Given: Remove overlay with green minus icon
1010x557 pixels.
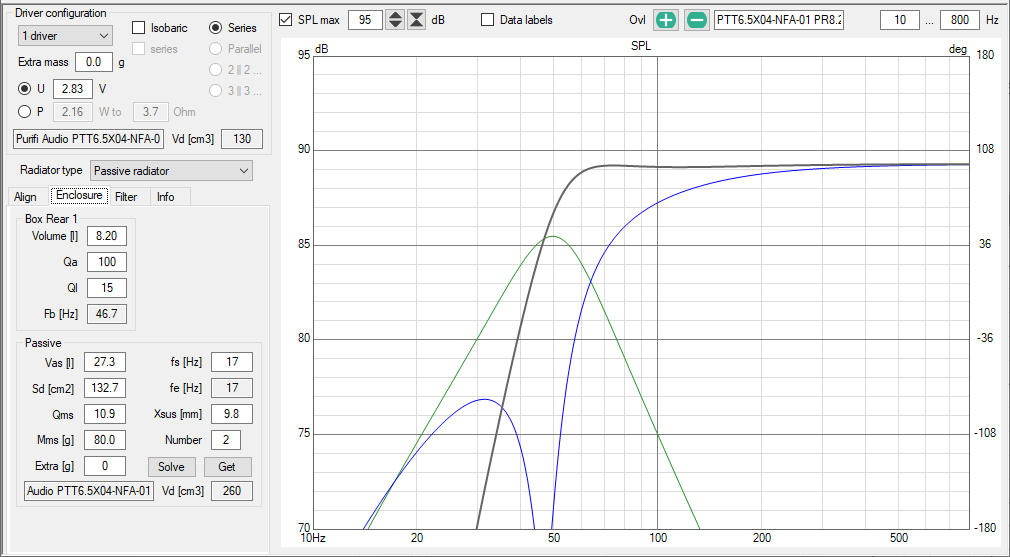Looking at the screenshot, I should [x=696, y=20].
